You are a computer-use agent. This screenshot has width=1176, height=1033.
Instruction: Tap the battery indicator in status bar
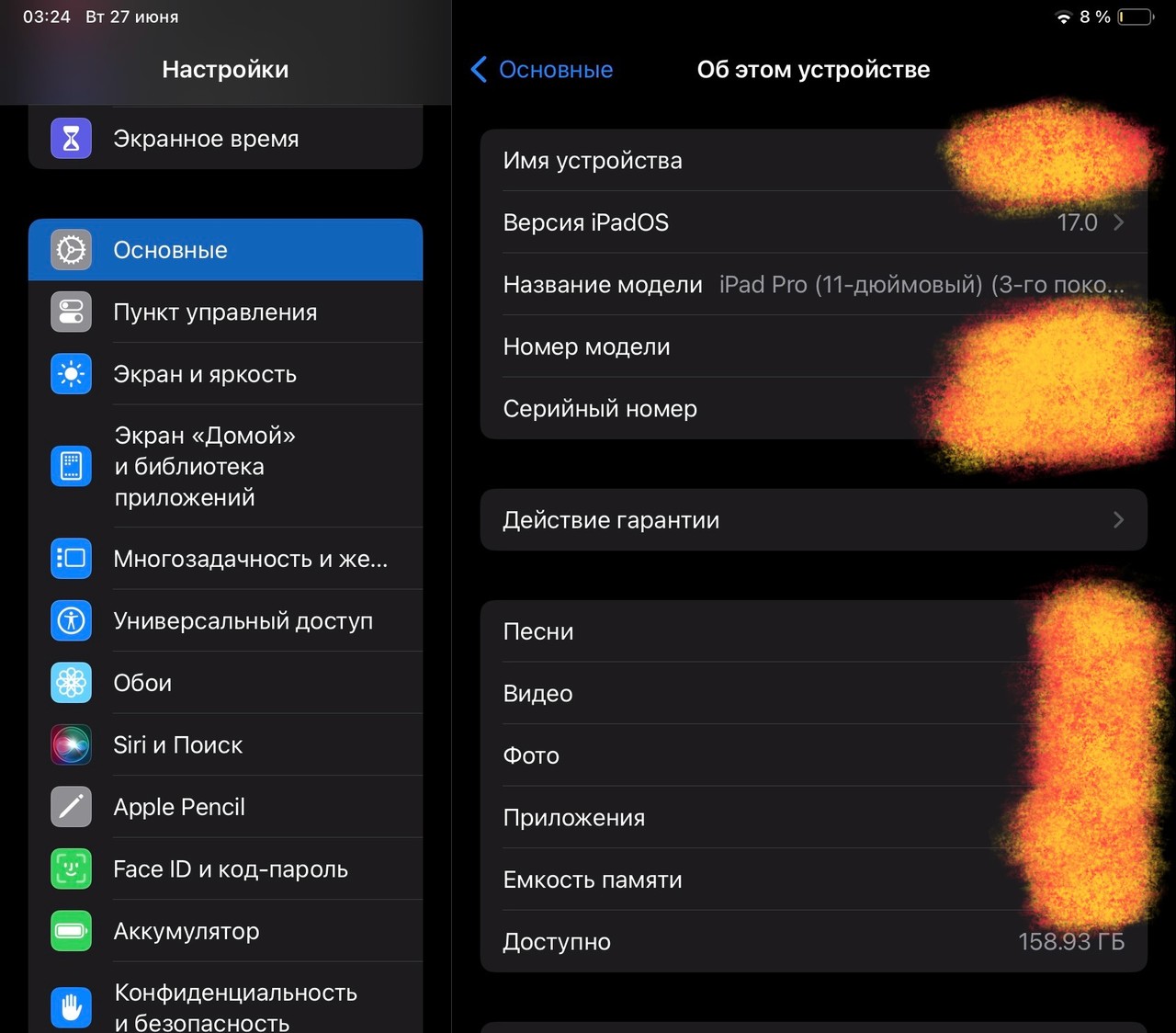(x=1136, y=17)
